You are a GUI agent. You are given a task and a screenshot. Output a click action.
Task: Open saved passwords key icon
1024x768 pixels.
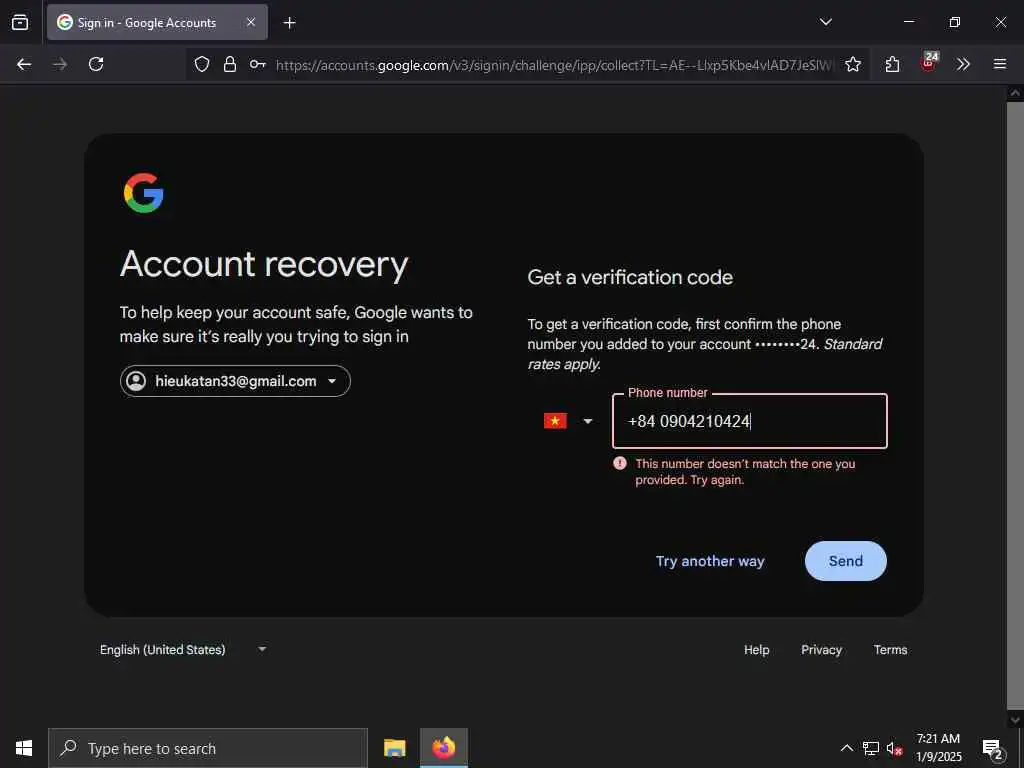click(257, 64)
